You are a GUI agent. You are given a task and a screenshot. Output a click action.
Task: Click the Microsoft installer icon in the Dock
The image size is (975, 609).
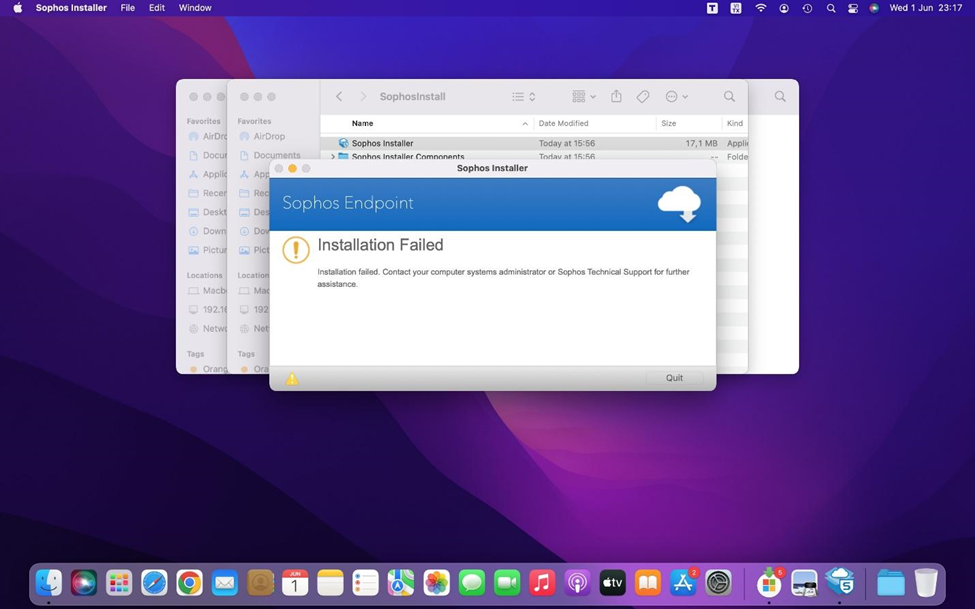pyautogui.click(x=769, y=583)
